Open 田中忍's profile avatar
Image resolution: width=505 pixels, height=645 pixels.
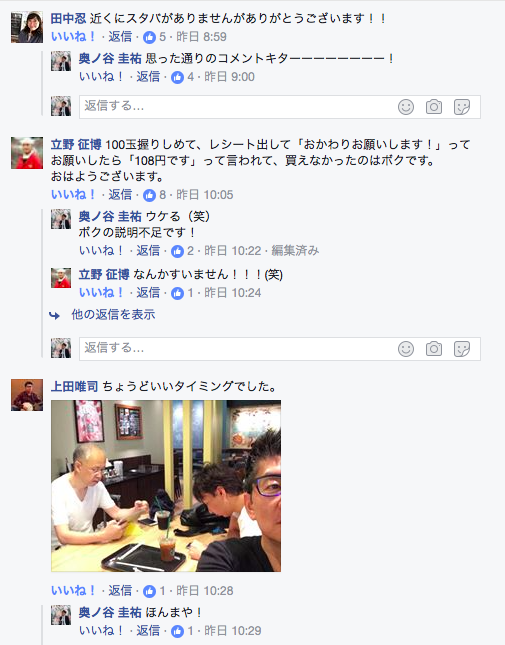pyautogui.click(x=27, y=27)
